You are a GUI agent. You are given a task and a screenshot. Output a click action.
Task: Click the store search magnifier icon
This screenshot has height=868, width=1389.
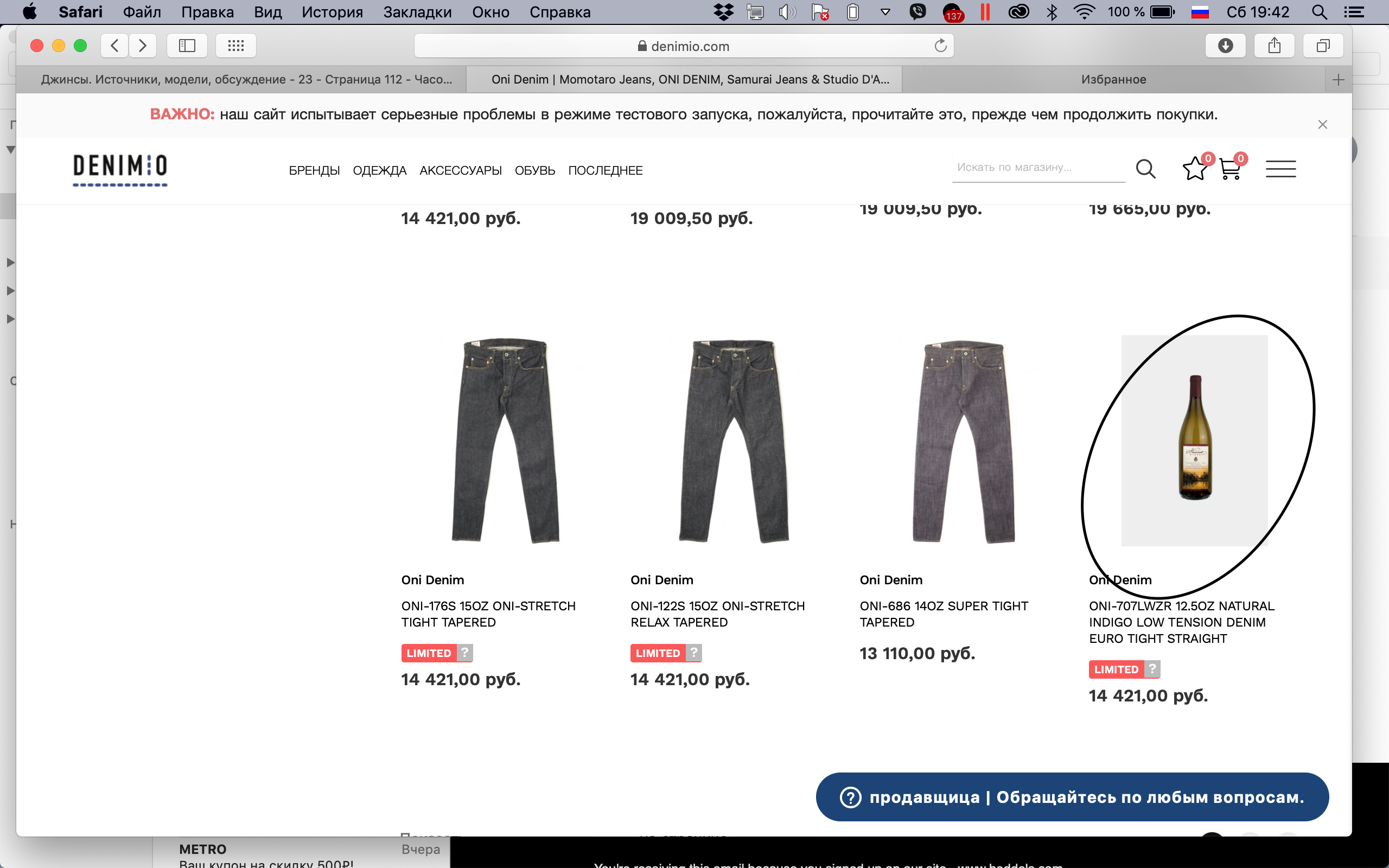tap(1145, 169)
